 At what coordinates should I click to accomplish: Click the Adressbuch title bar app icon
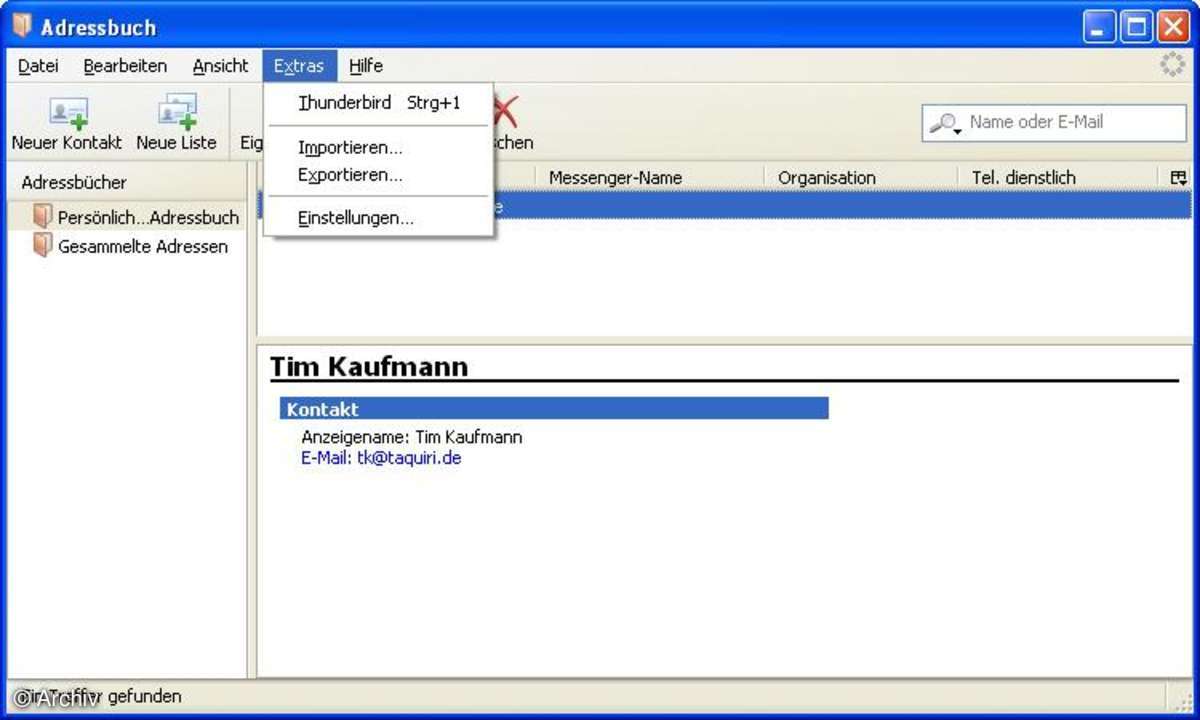pyautogui.click(x=22, y=26)
